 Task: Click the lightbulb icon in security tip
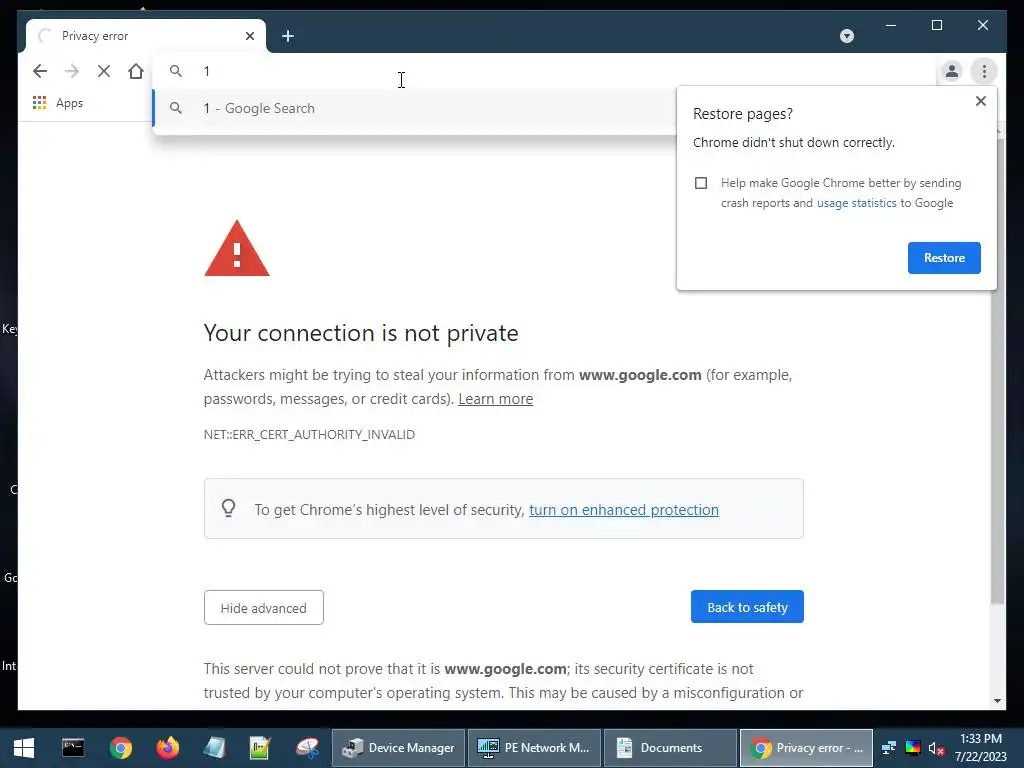pos(228,508)
